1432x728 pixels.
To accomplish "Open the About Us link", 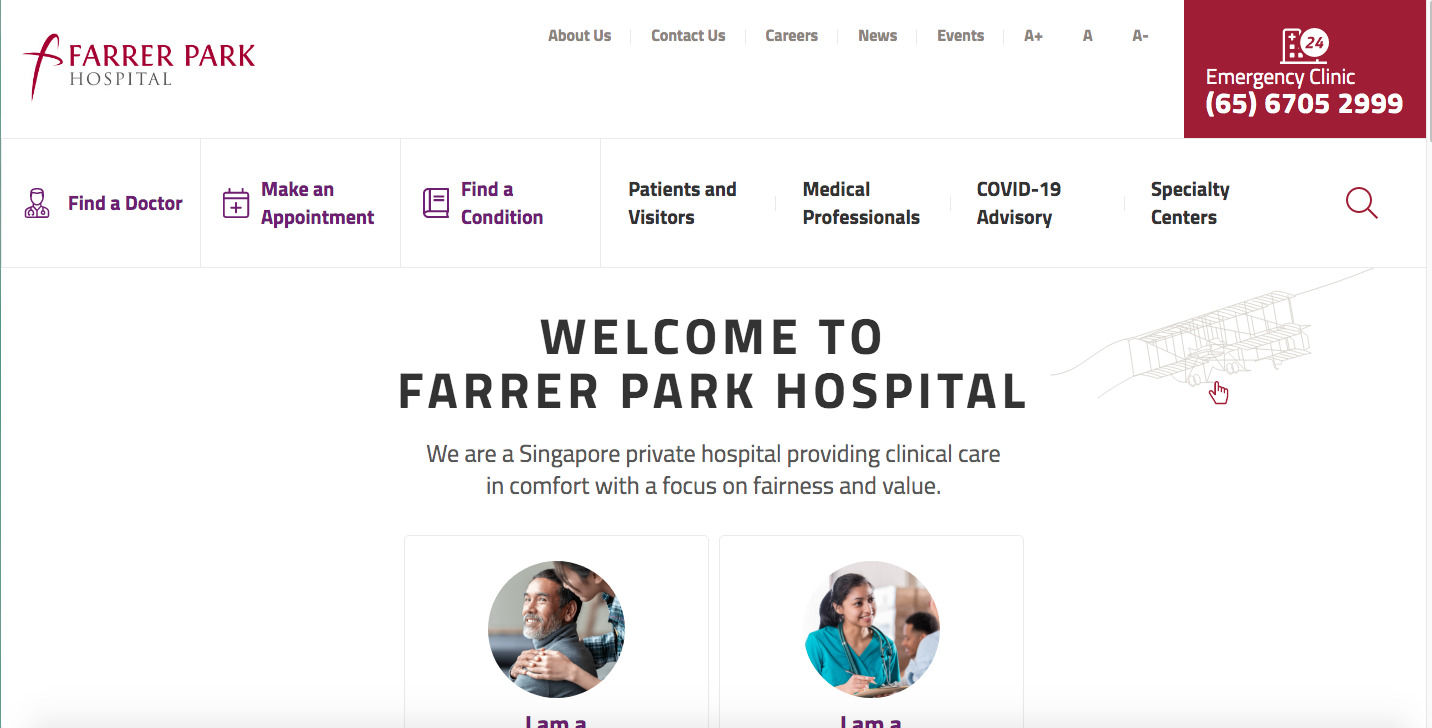I will (579, 36).
